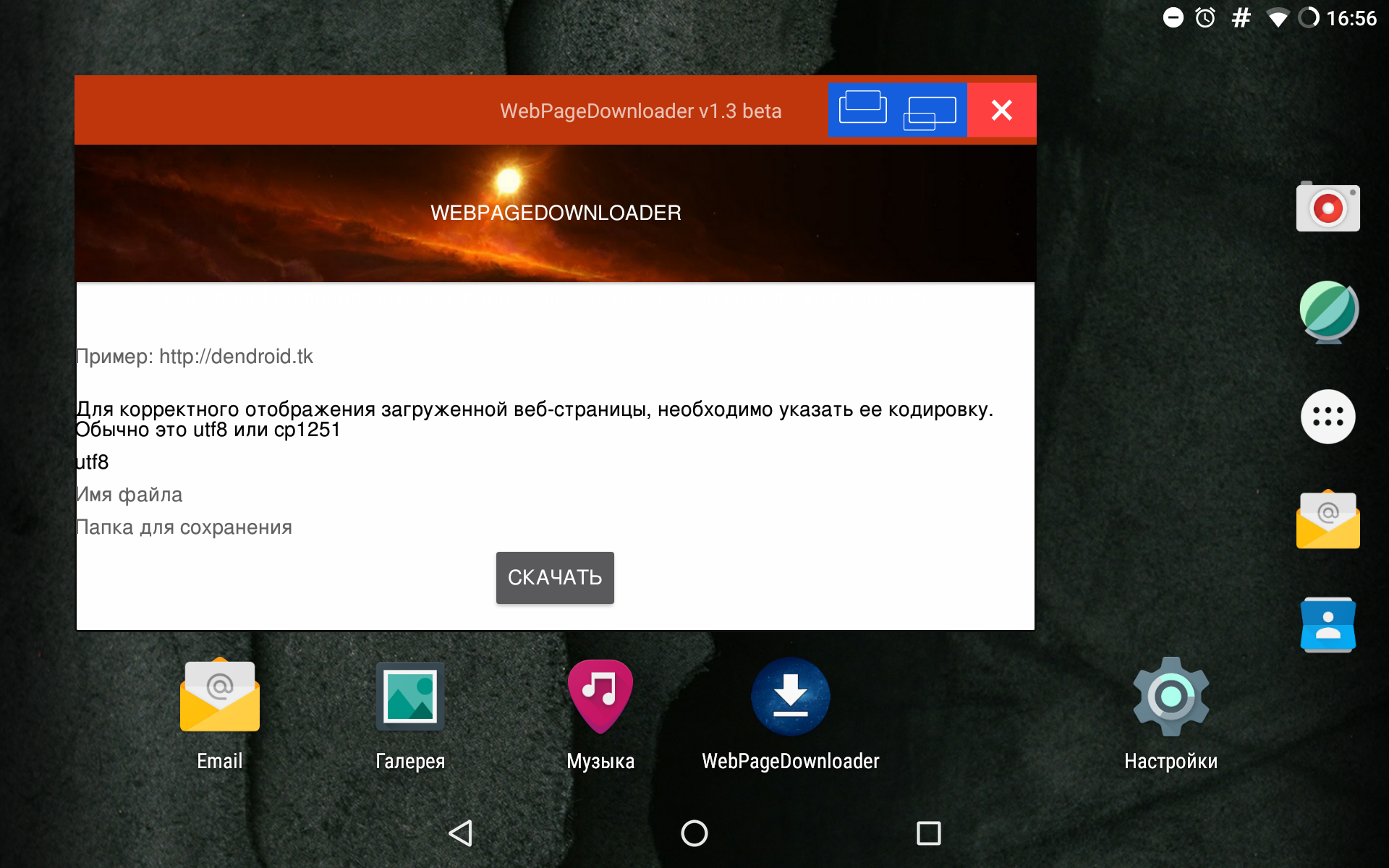Open the camera app in sidebar
Viewport: 1389px width, 868px height.
(x=1328, y=208)
